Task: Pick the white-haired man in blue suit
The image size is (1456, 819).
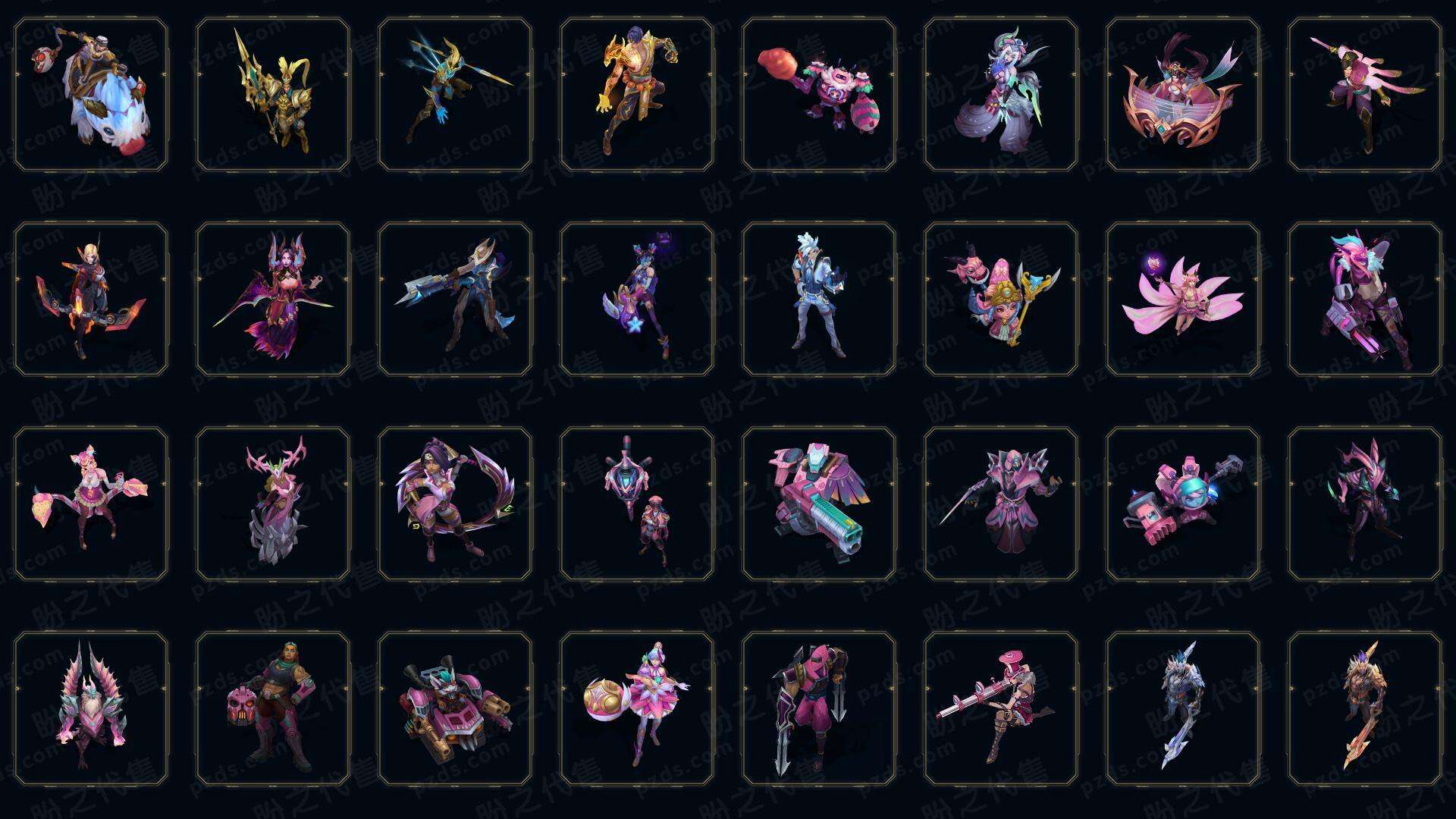Action: 819,300
